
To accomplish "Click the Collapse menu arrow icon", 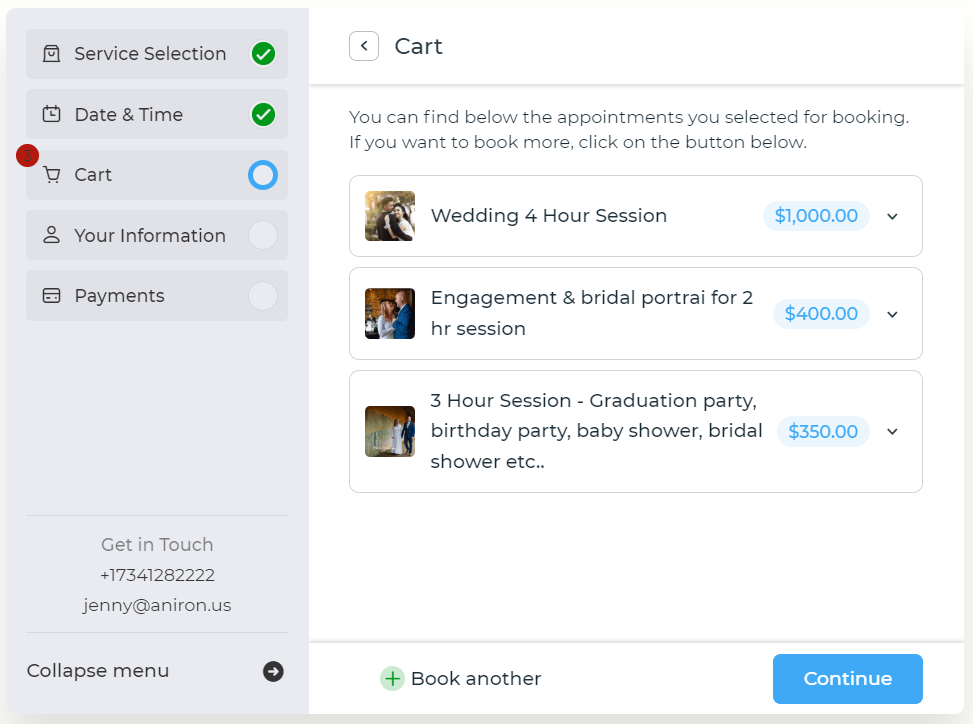I will [x=273, y=671].
